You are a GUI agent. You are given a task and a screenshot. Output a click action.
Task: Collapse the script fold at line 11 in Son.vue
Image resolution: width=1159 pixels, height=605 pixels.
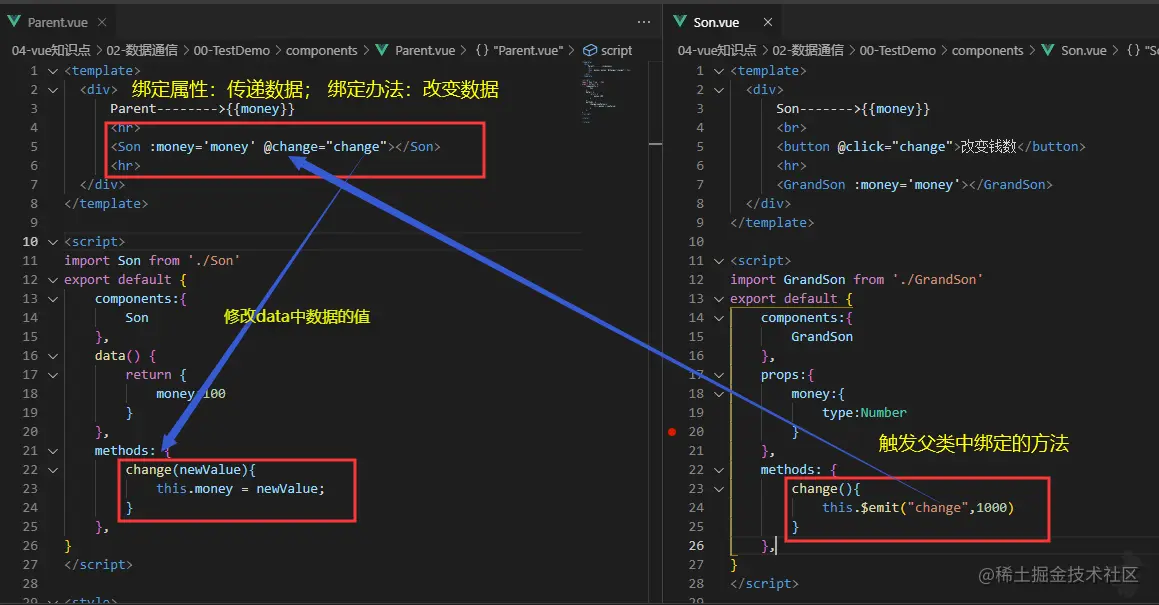718,261
